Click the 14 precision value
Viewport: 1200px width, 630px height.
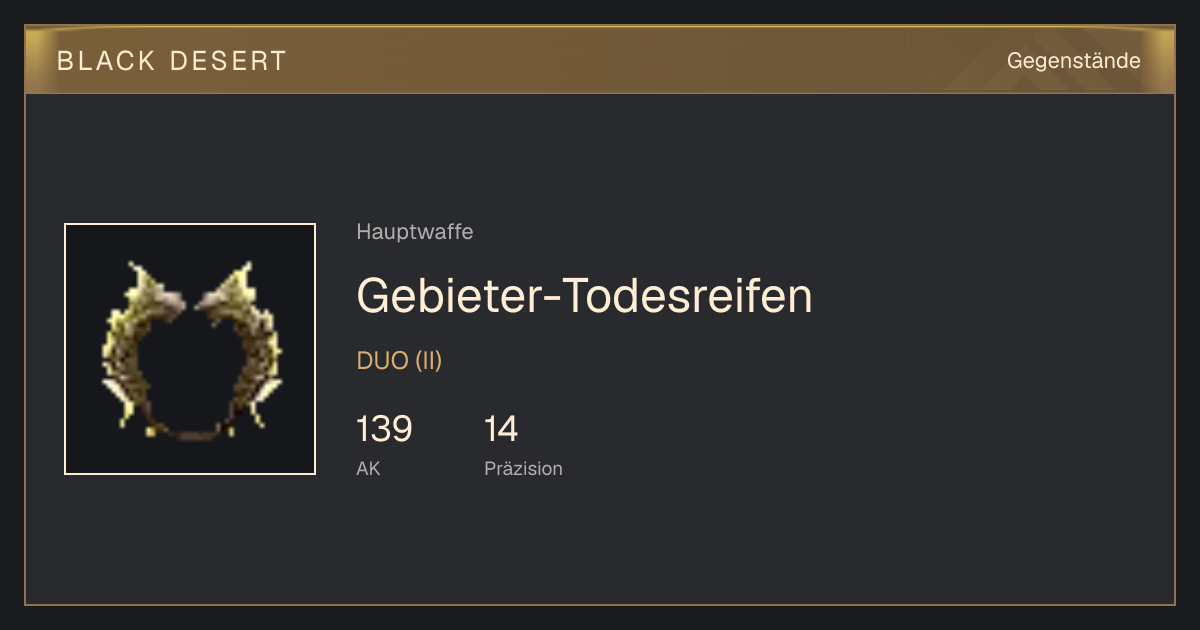[x=501, y=429]
